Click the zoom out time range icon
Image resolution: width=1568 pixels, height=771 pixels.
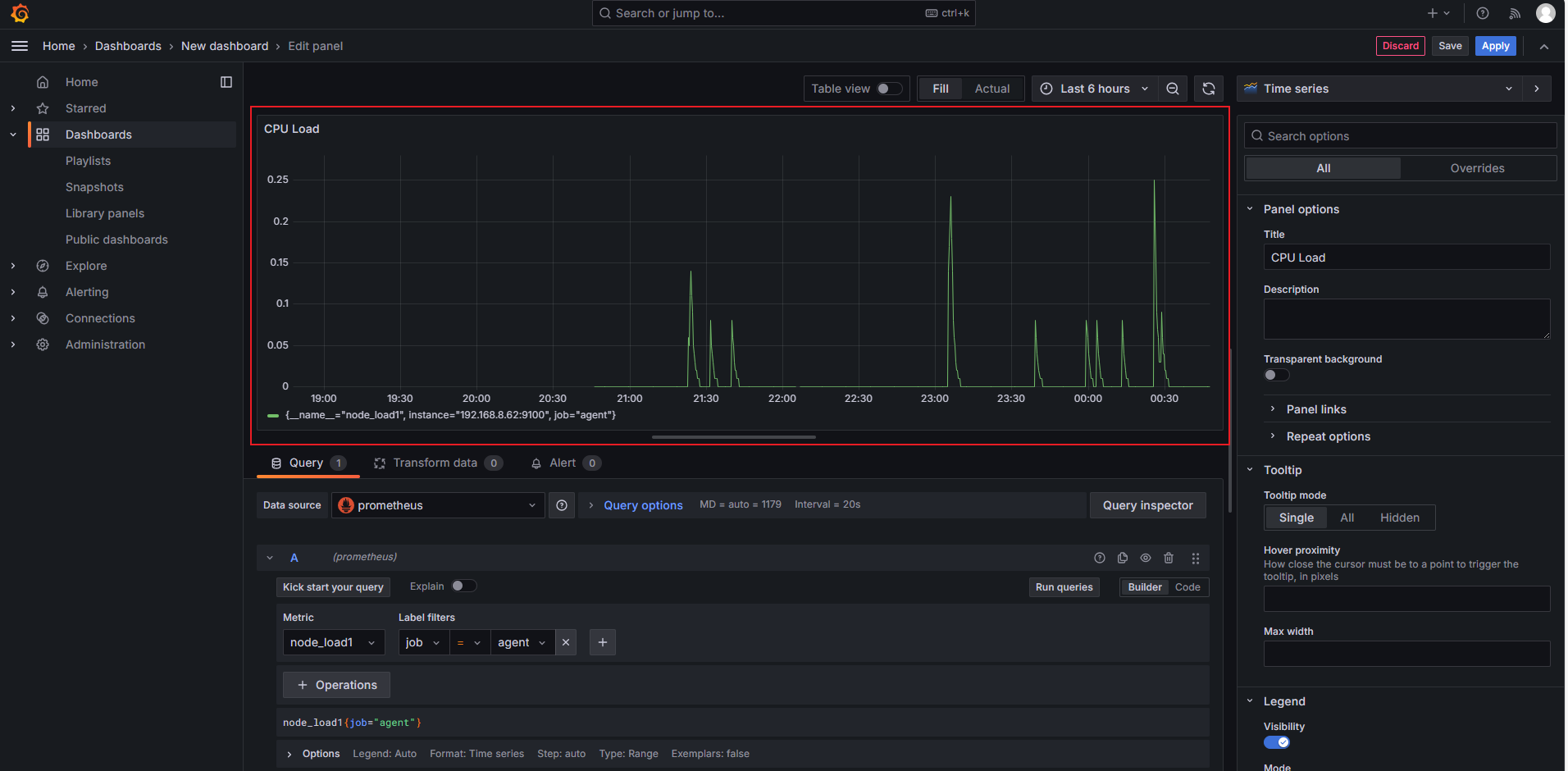1173,89
